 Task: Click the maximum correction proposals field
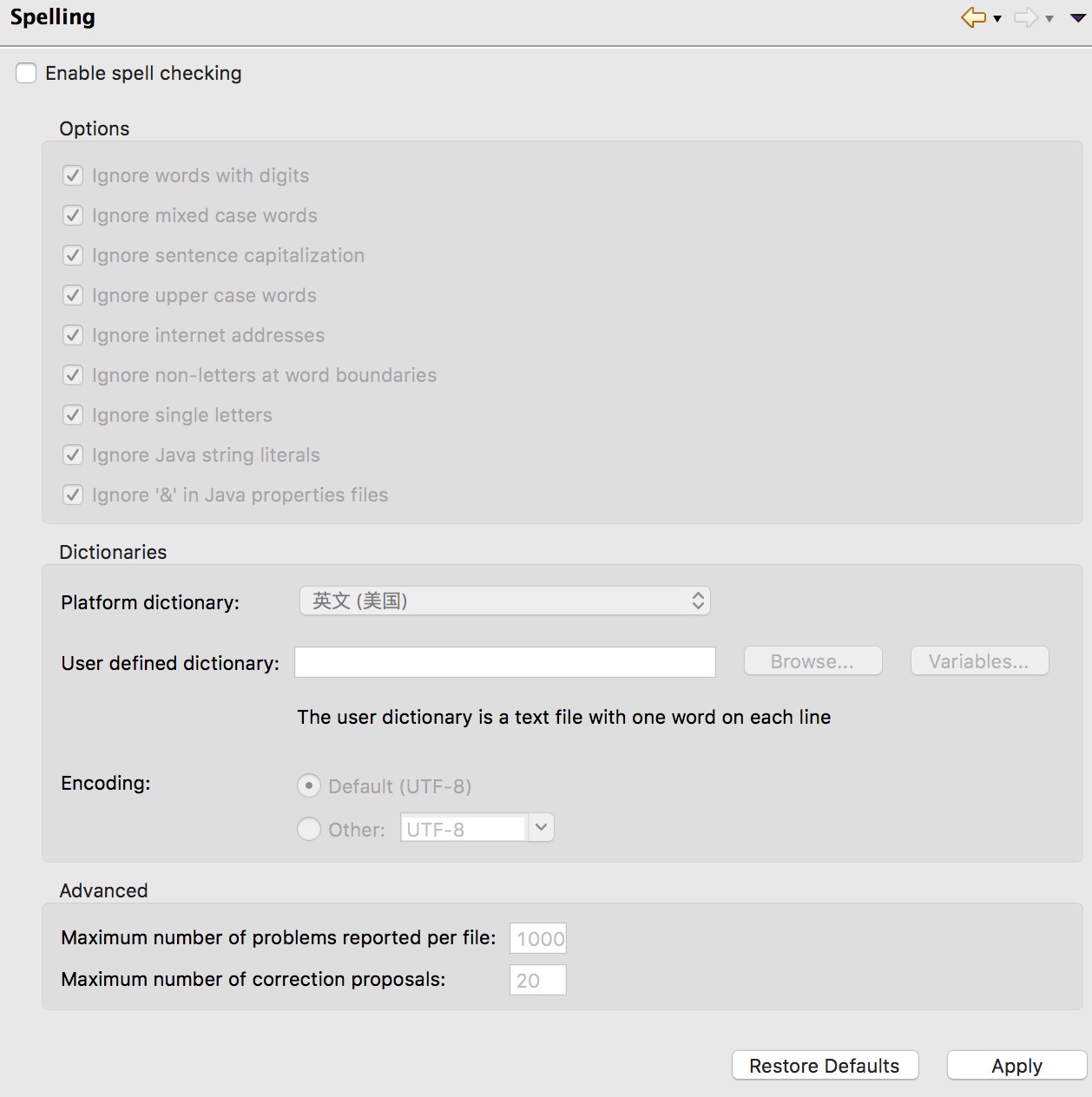(538, 980)
